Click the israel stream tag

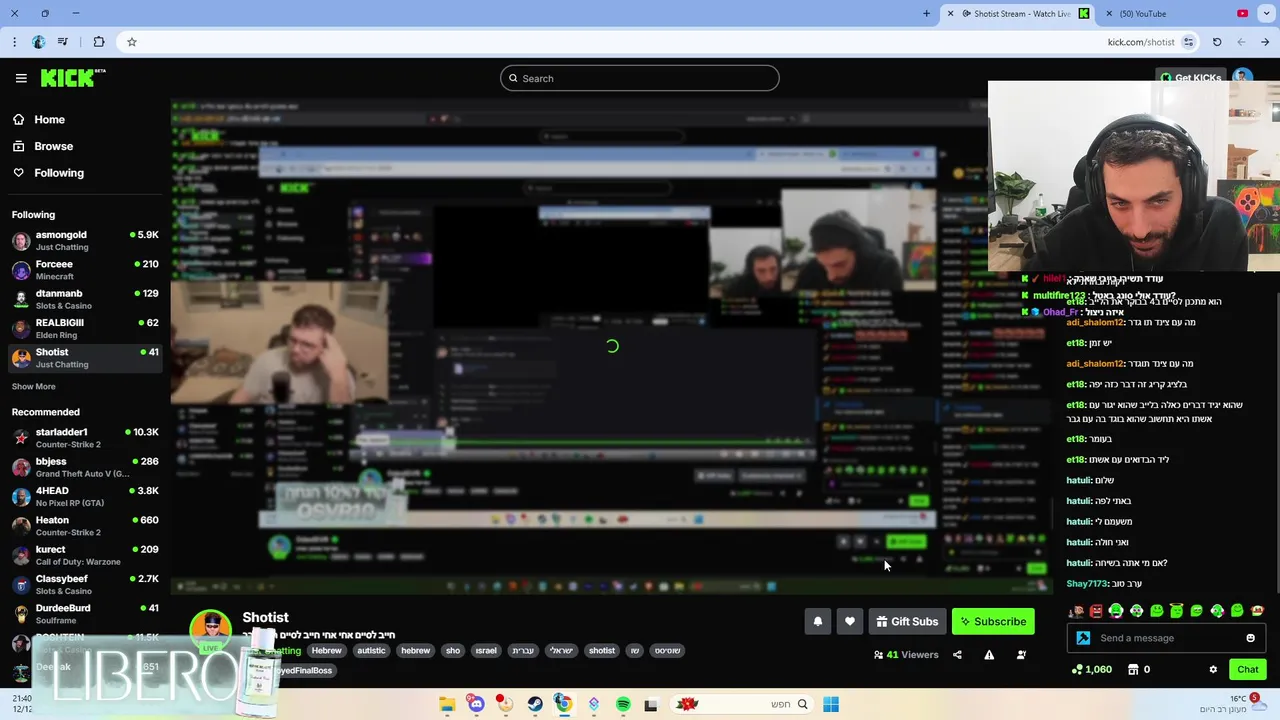[486, 650]
